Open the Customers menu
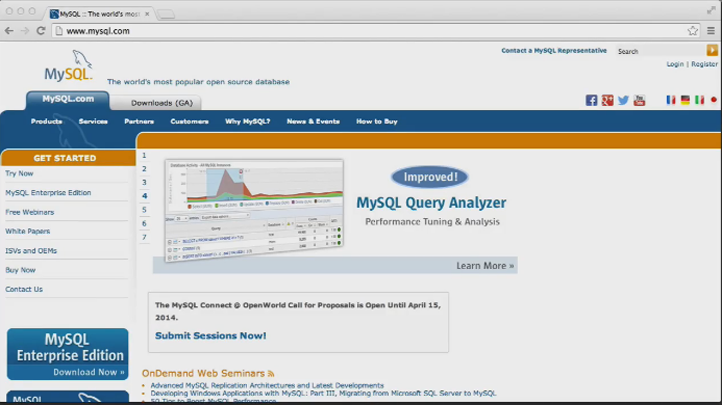Screen dimensions: 722x405 189,122
